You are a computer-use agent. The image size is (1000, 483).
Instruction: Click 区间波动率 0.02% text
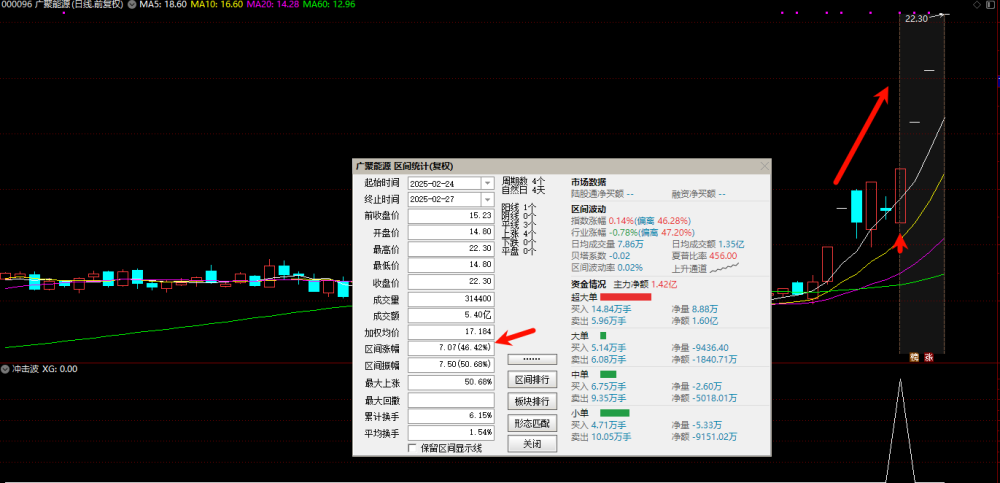pyautogui.click(x=607, y=267)
